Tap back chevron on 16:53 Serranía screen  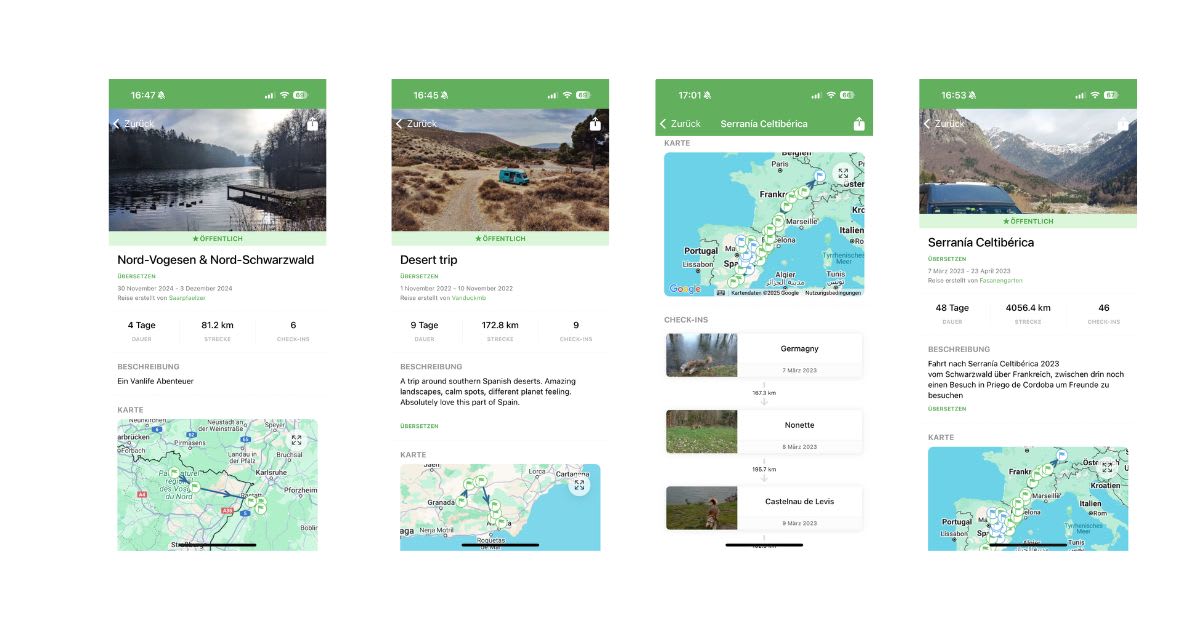927,124
